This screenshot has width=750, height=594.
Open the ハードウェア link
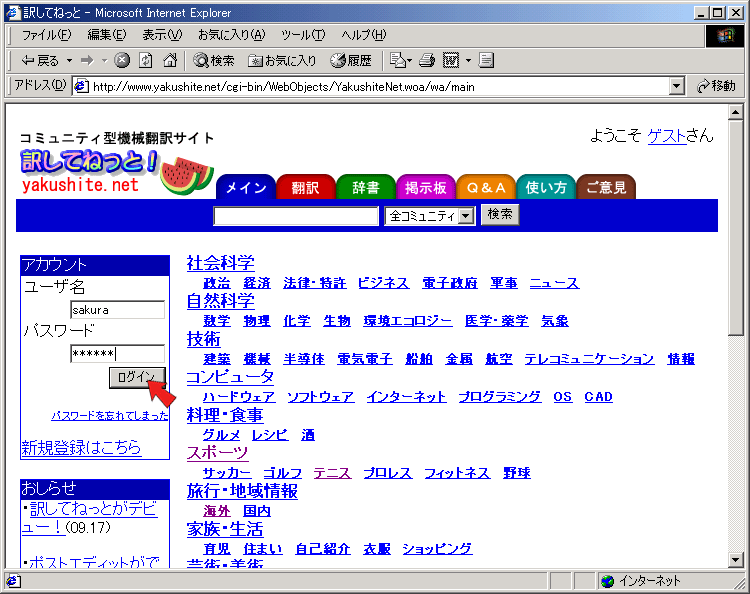pyautogui.click(x=239, y=396)
